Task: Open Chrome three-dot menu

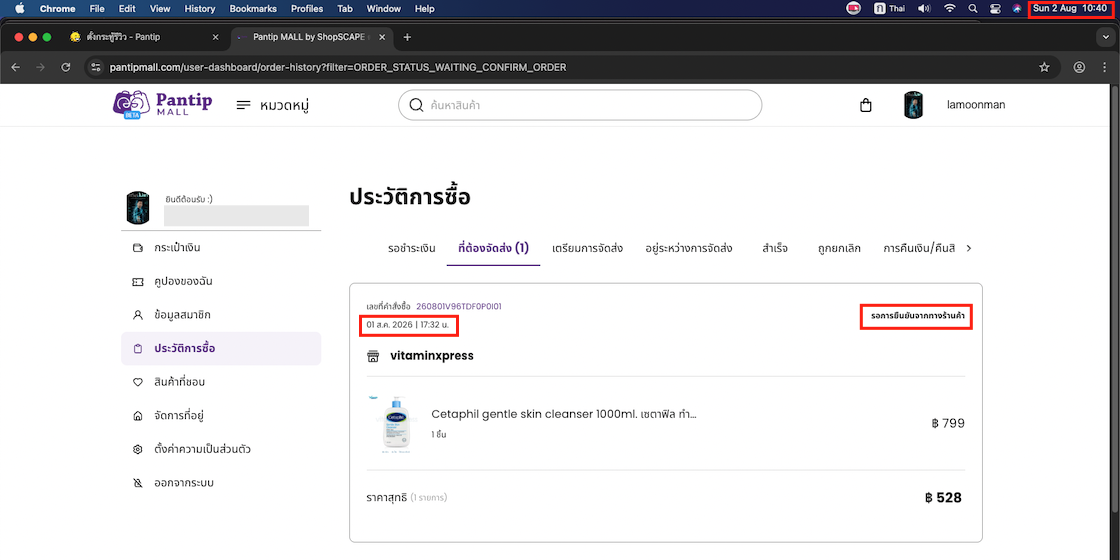Action: pos(1104,67)
